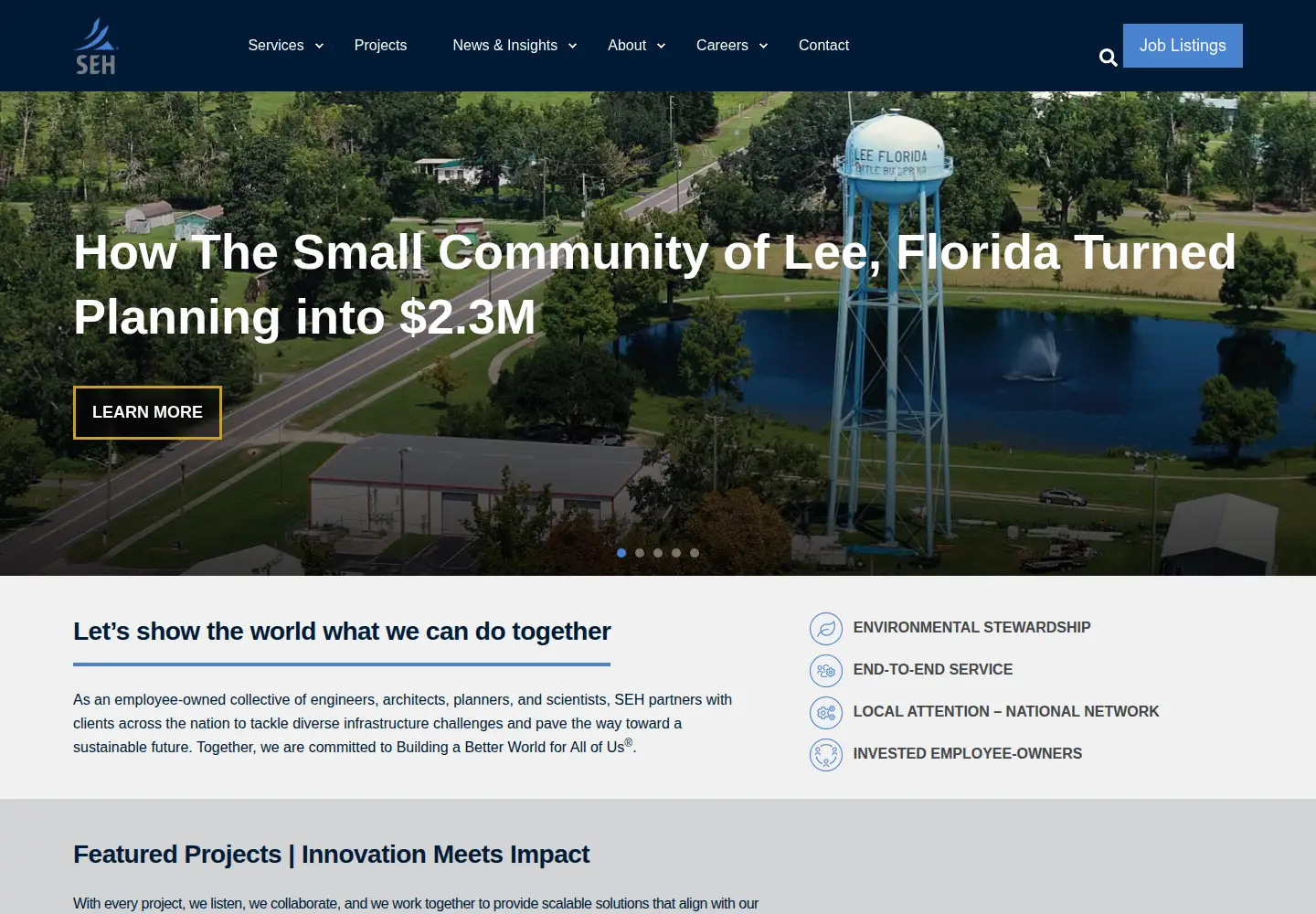Click Featured Projects heading
Screen dimensions: 1316x914
331,855
